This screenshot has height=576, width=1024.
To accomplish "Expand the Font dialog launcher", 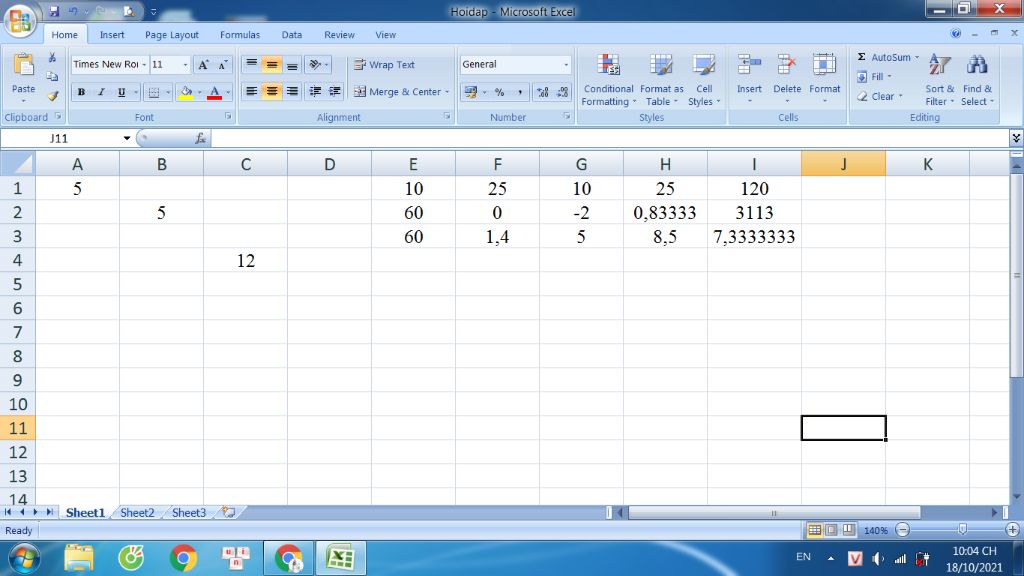I will coord(228,116).
